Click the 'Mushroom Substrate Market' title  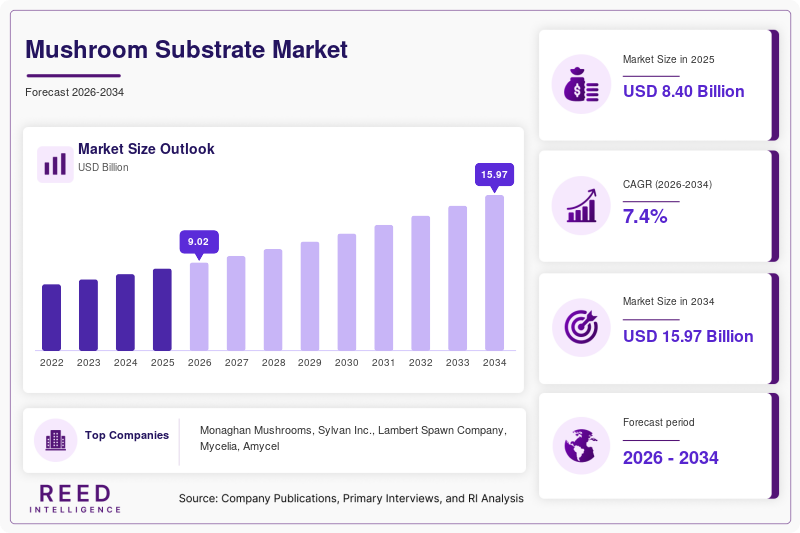[x=186, y=49]
